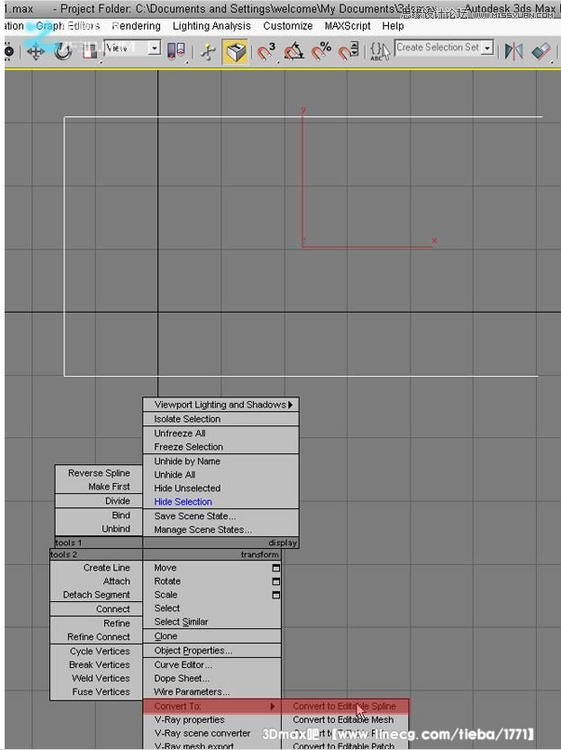Choose Save Scene State...

click(221, 516)
